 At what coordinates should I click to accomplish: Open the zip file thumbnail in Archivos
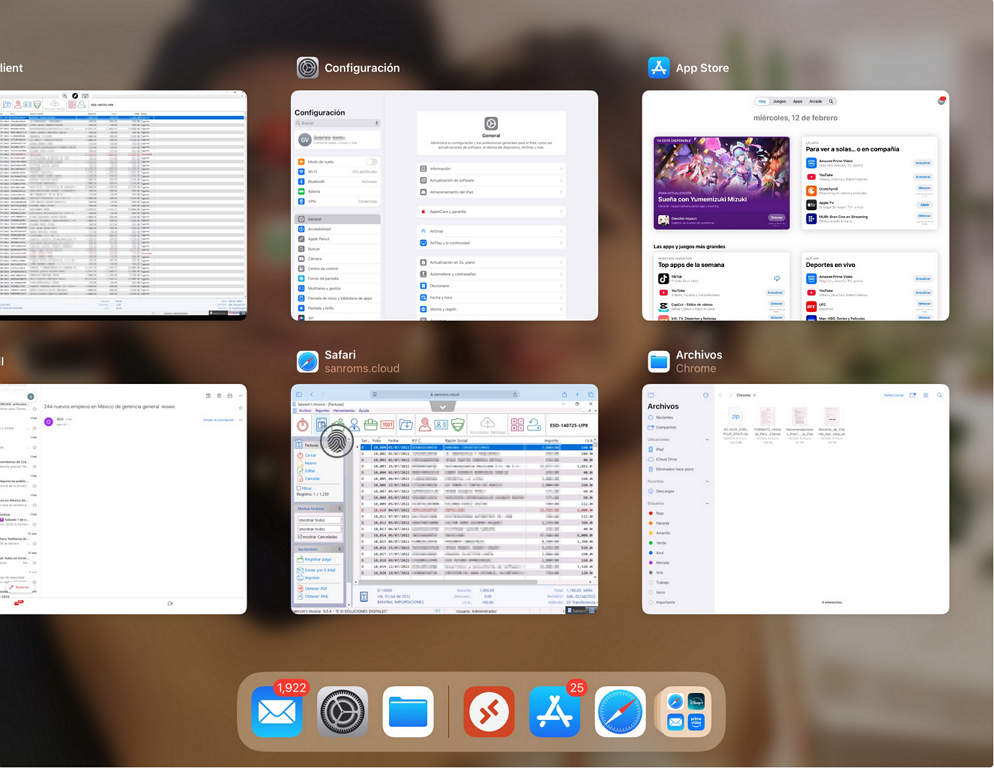coord(735,417)
